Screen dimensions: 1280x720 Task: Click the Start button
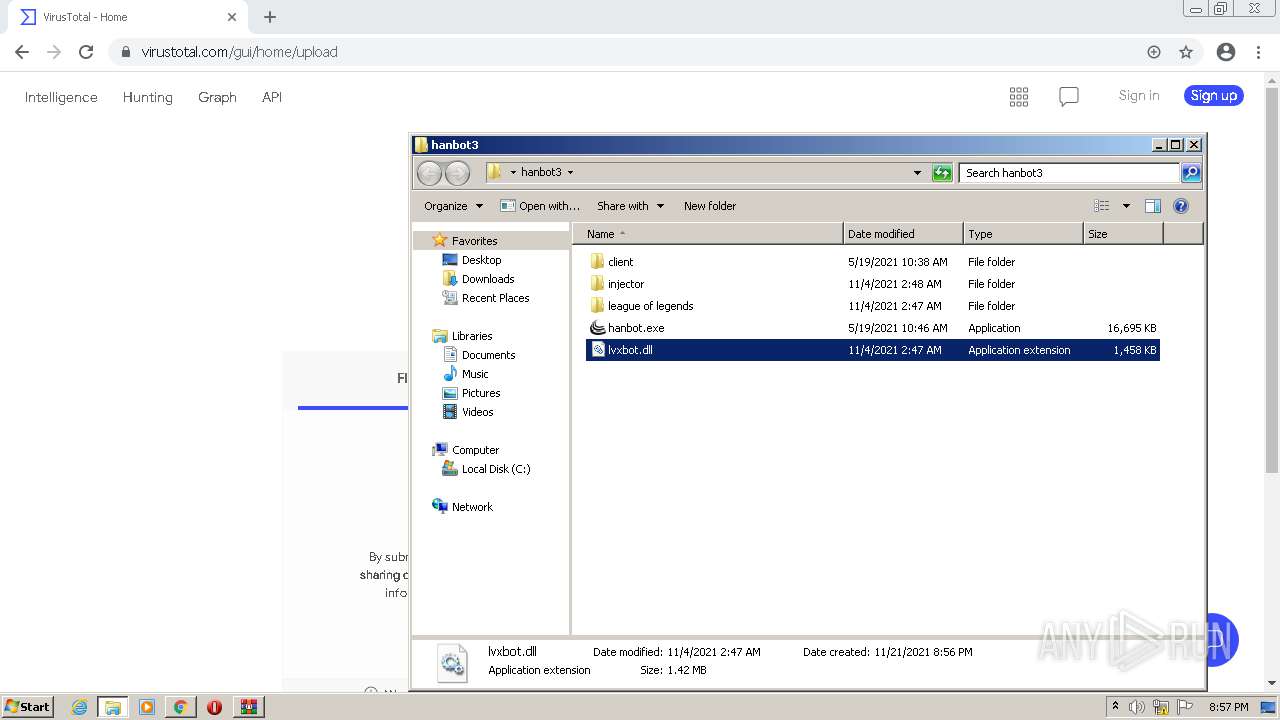click(x=28, y=707)
